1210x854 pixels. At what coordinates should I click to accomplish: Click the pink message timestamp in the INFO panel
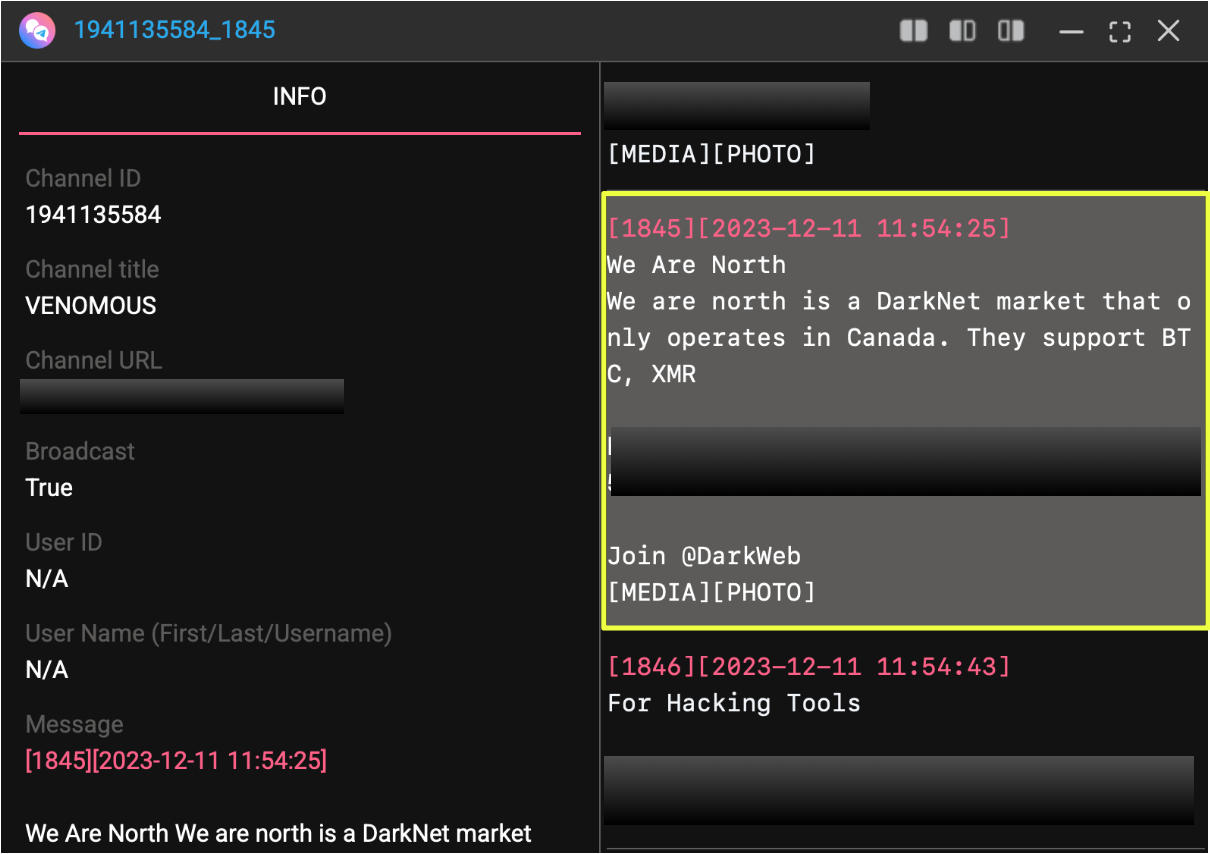pyautogui.click(x=176, y=761)
